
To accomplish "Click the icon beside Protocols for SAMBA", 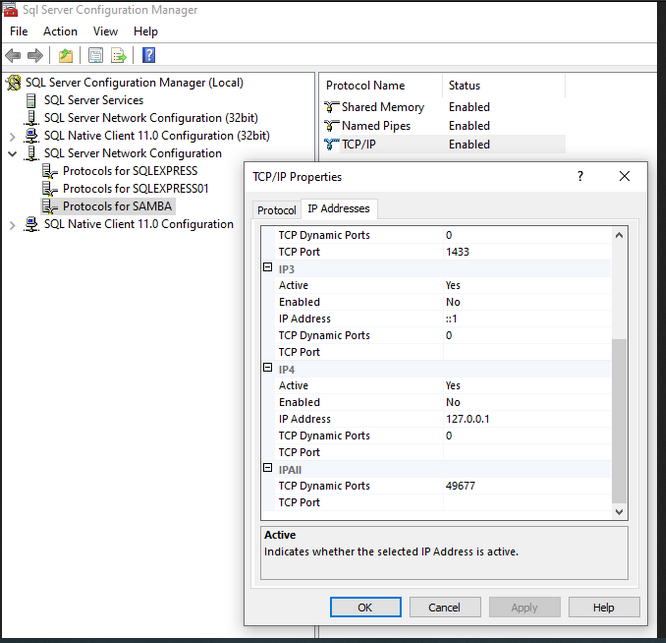I will point(50,206).
